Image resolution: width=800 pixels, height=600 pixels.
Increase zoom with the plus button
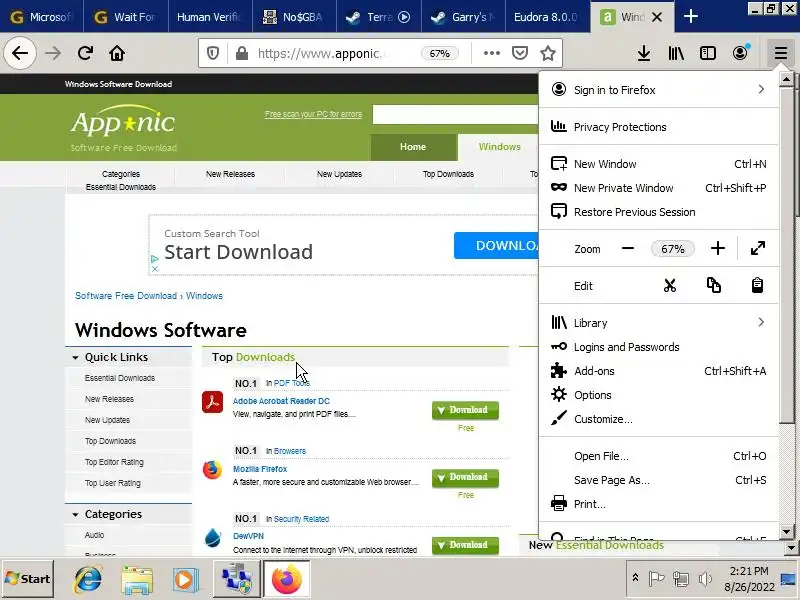click(717, 248)
